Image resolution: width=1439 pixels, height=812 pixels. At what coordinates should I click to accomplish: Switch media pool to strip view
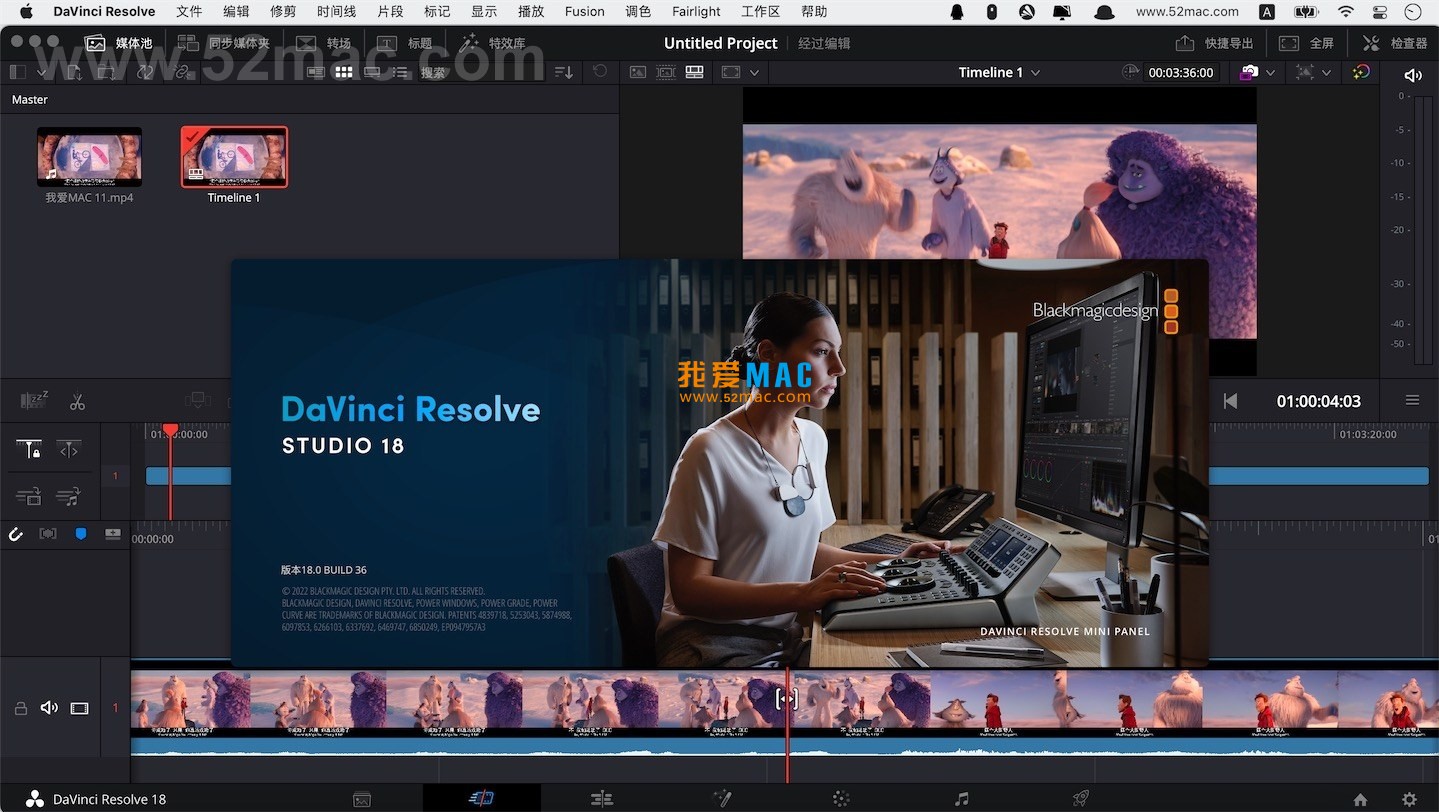tap(372, 72)
